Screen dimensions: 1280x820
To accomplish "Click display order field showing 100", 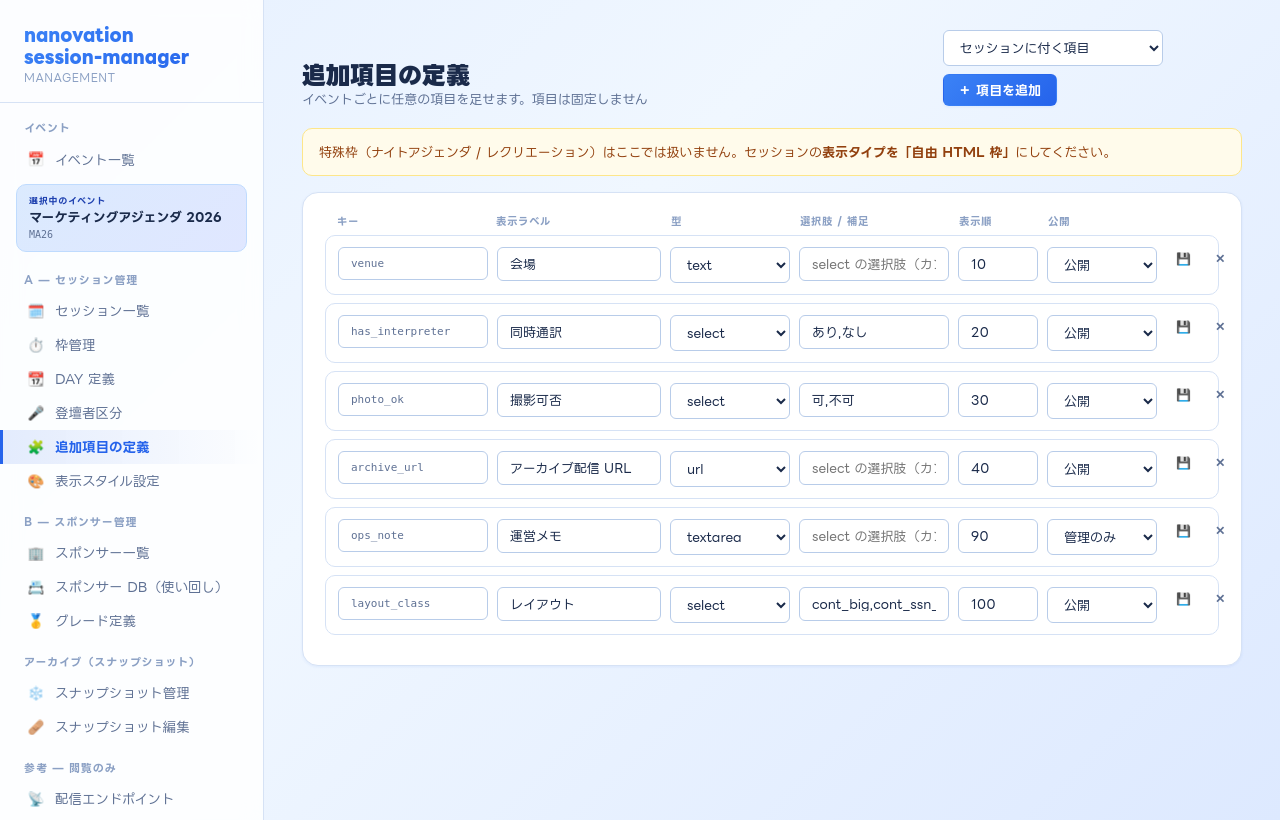I will pos(998,604).
